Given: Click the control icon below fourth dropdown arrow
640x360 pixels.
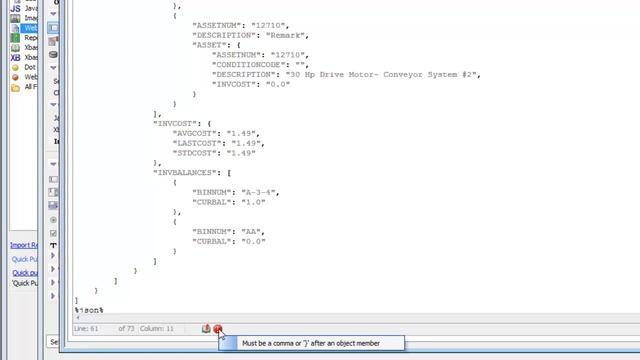Looking at the screenshot, I should pos(53,179).
